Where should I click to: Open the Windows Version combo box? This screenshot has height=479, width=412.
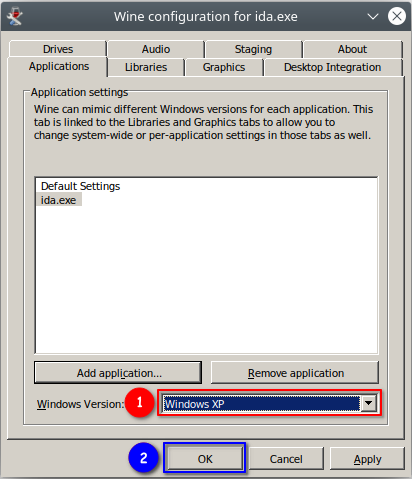(269, 403)
